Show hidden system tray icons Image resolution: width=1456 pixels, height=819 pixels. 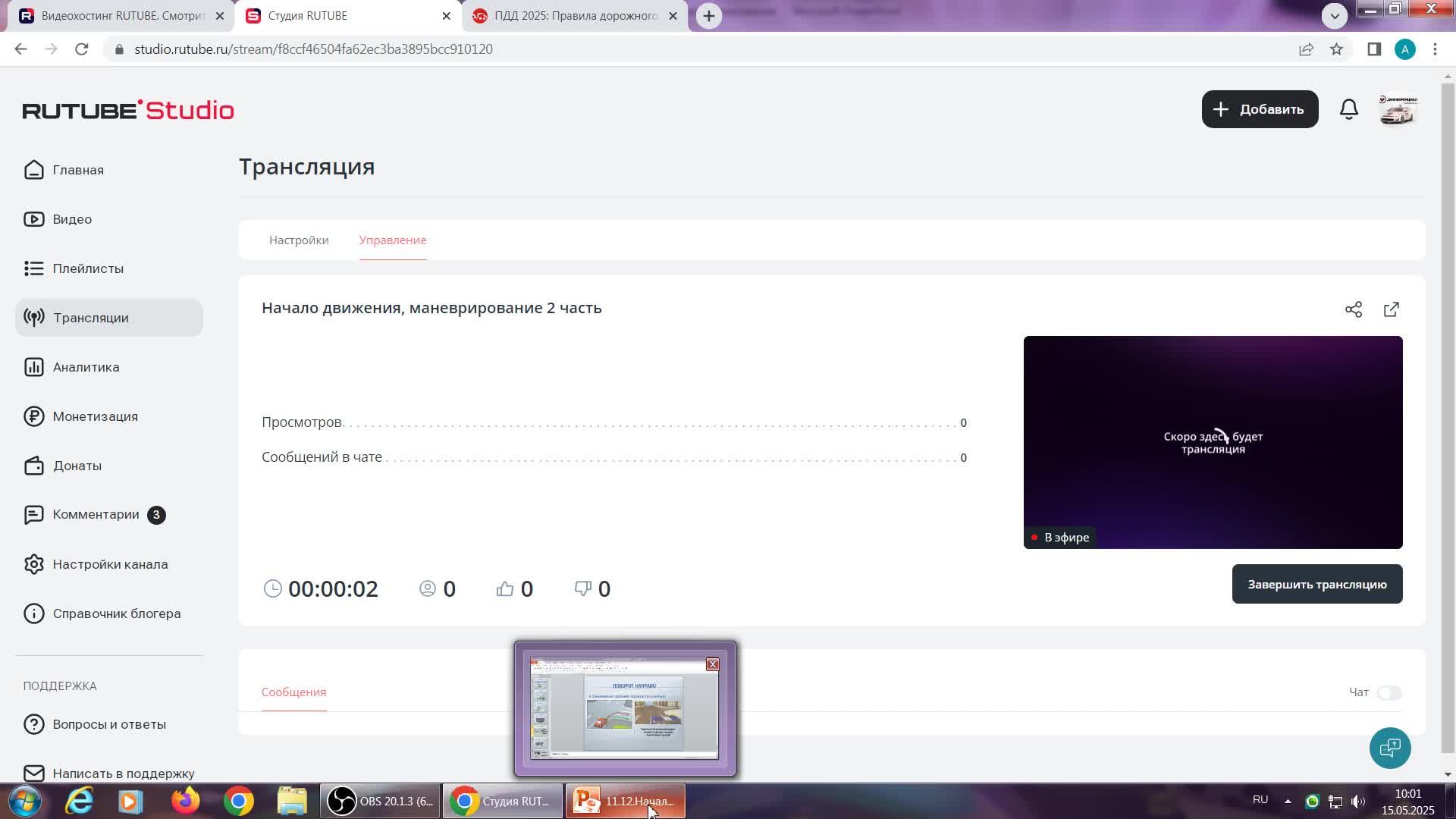click(1288, 801)
